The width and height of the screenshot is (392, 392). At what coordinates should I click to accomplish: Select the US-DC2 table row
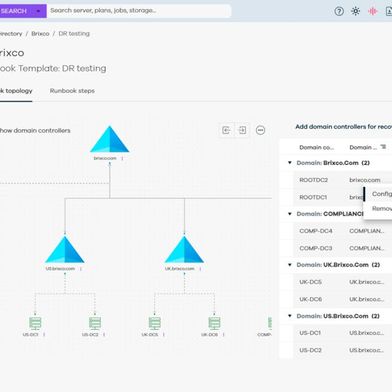[342, 350]
